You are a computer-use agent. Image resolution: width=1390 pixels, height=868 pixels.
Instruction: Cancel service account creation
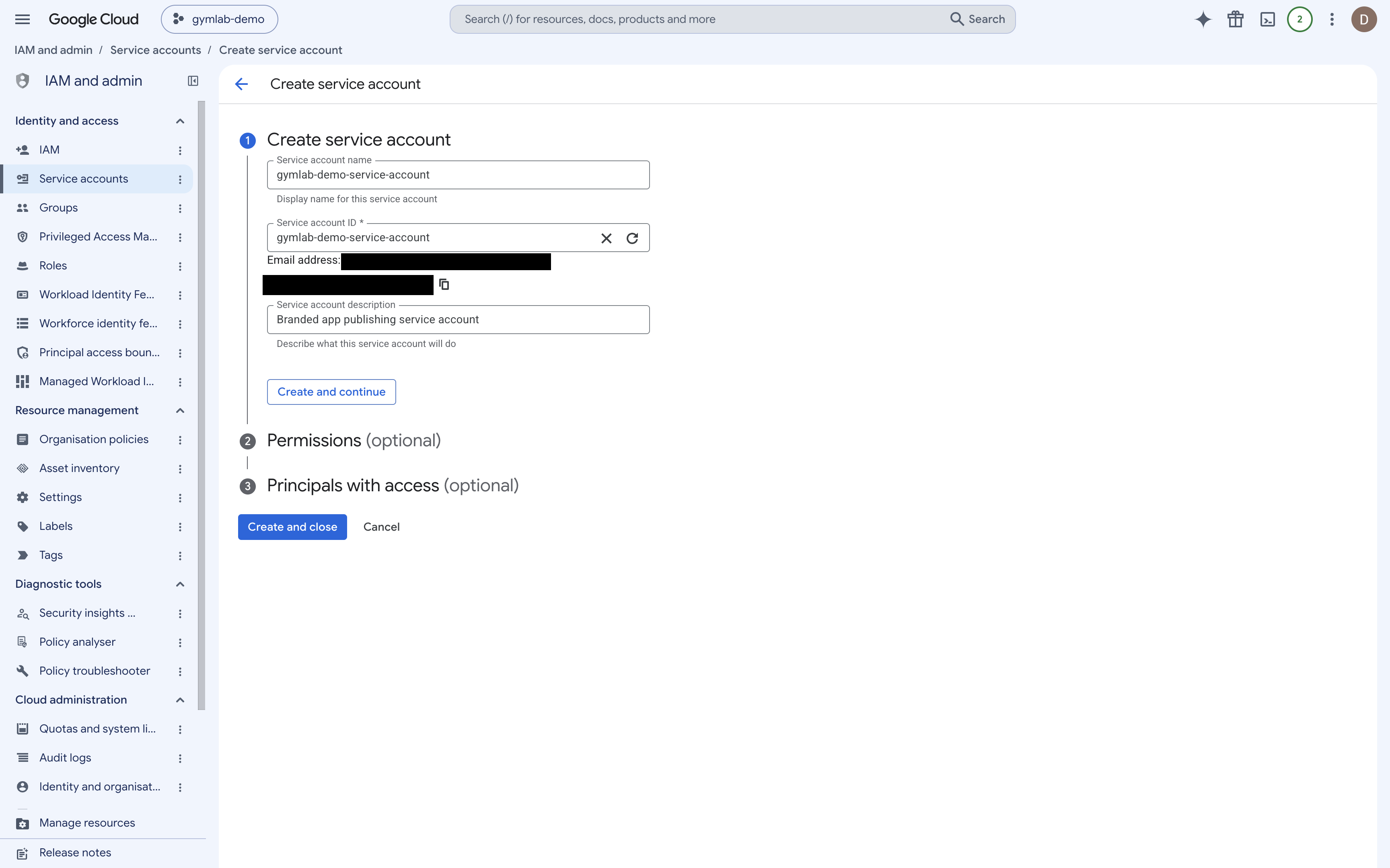point(381,527)
